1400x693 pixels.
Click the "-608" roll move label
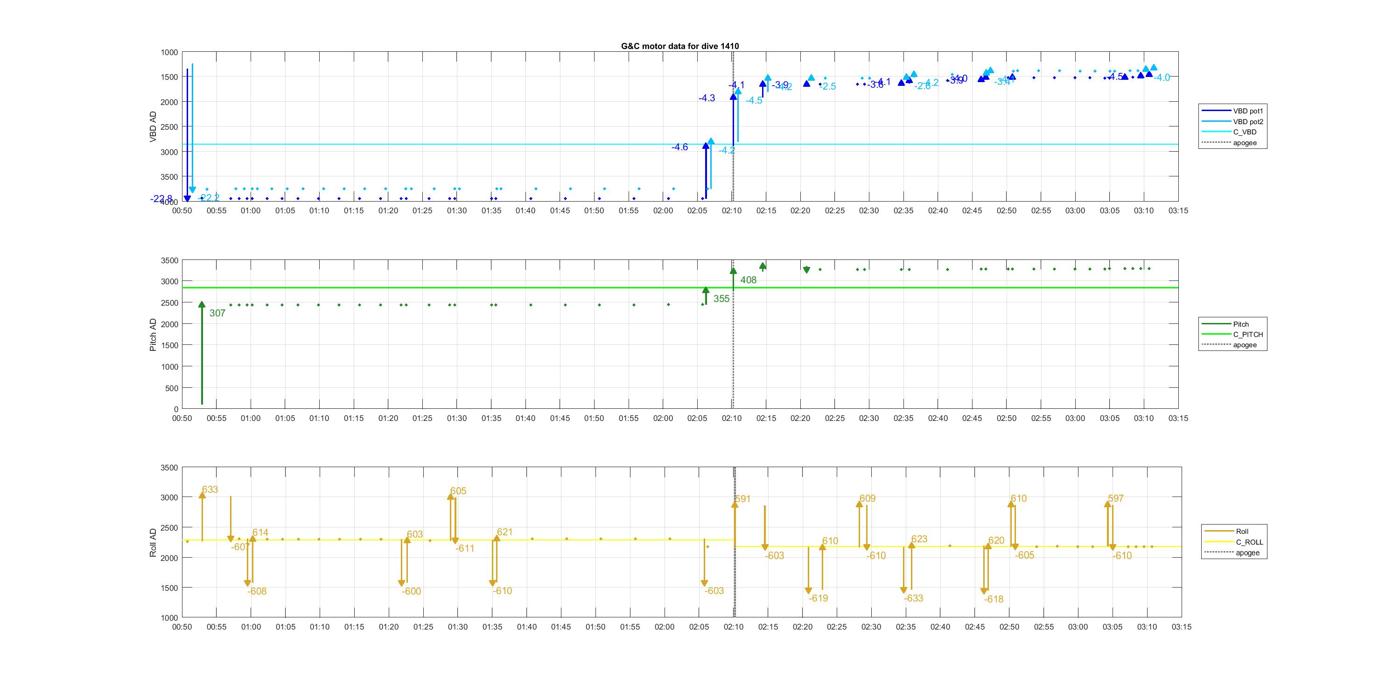tap(256, 592)
